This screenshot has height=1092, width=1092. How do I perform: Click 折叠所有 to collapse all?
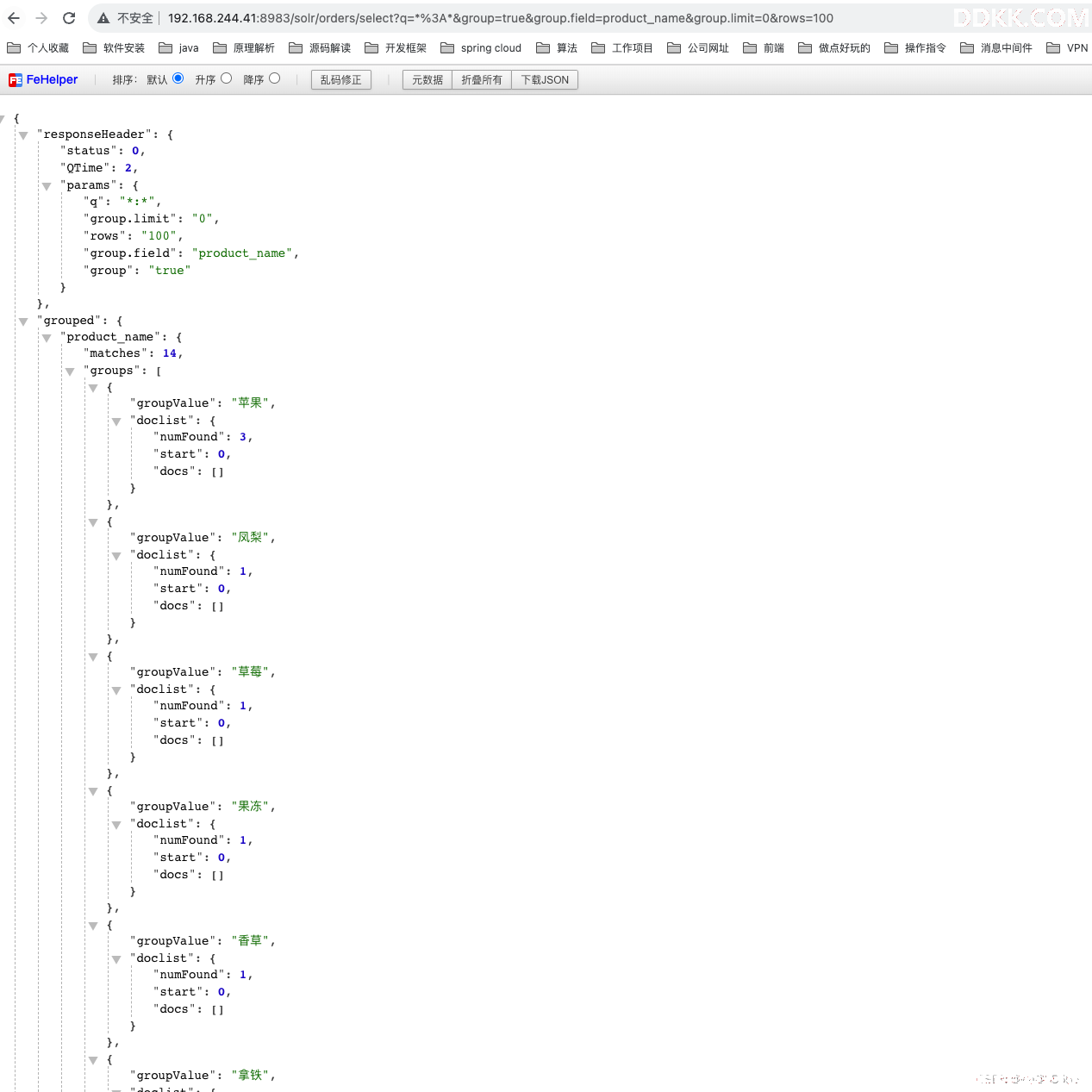point(482,80)
